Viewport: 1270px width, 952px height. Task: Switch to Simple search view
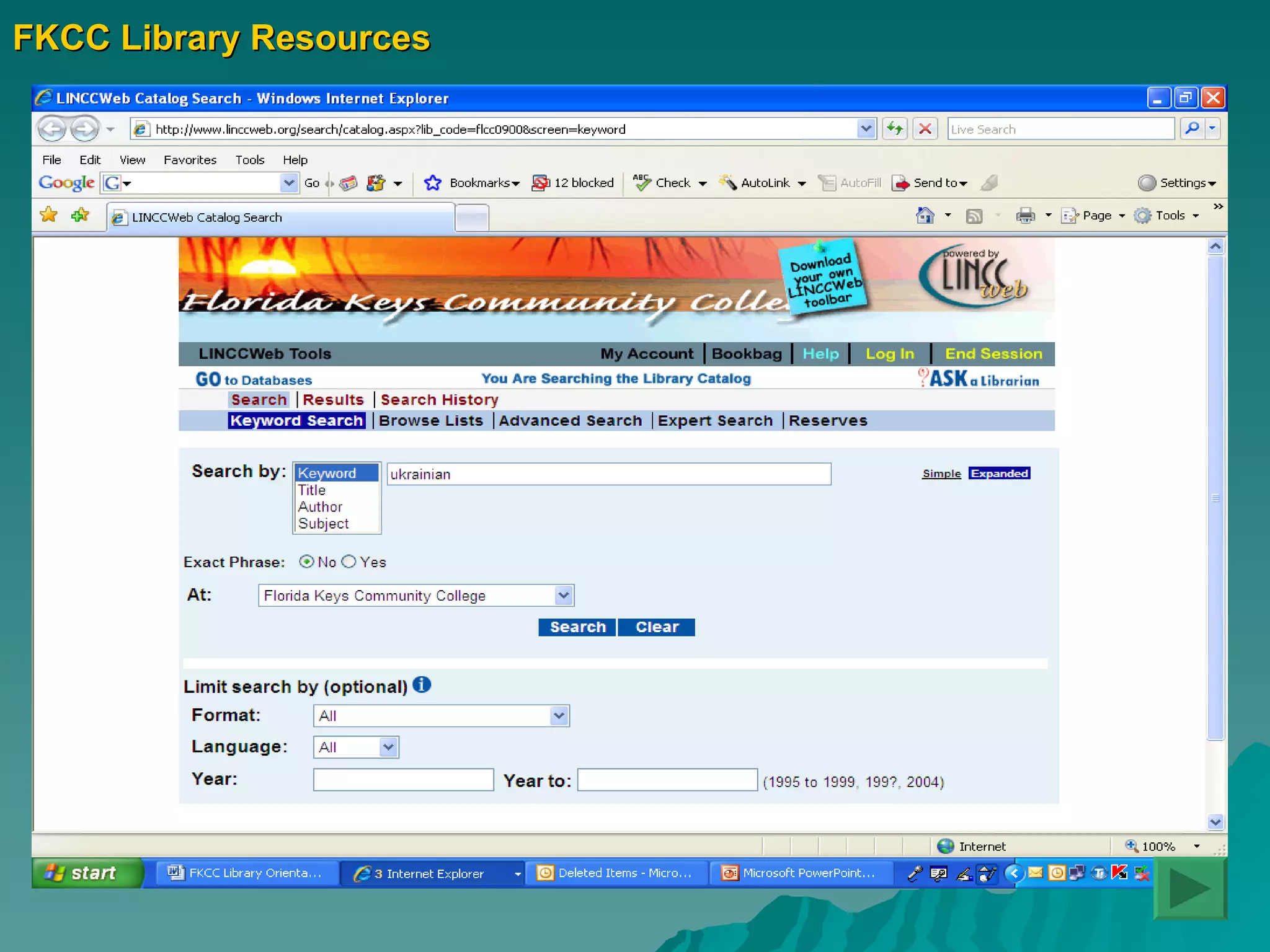point(941,474)
